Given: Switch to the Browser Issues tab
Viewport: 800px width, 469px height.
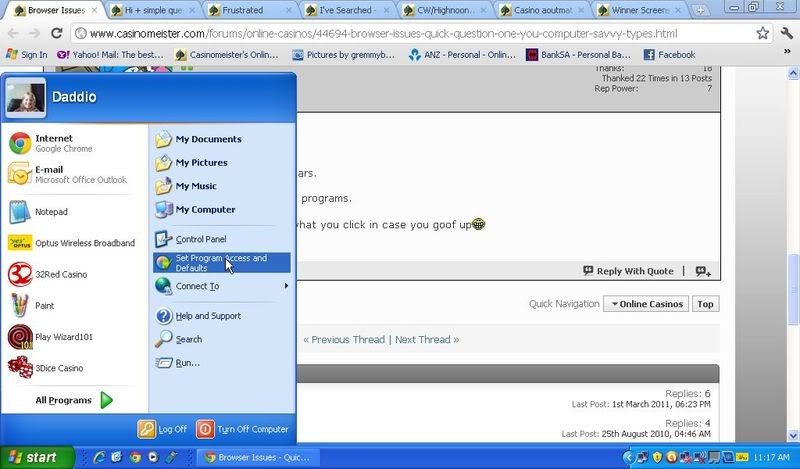Looking at the screenshot, I should (x=56, y=10).
